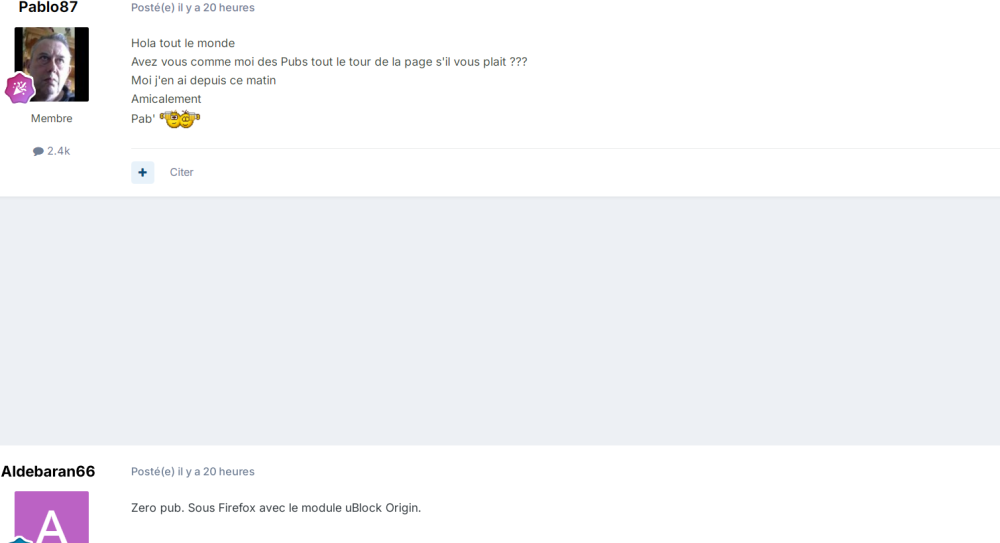
Task: Click the Membre group label under Pablo87
Action: [51, 118]
